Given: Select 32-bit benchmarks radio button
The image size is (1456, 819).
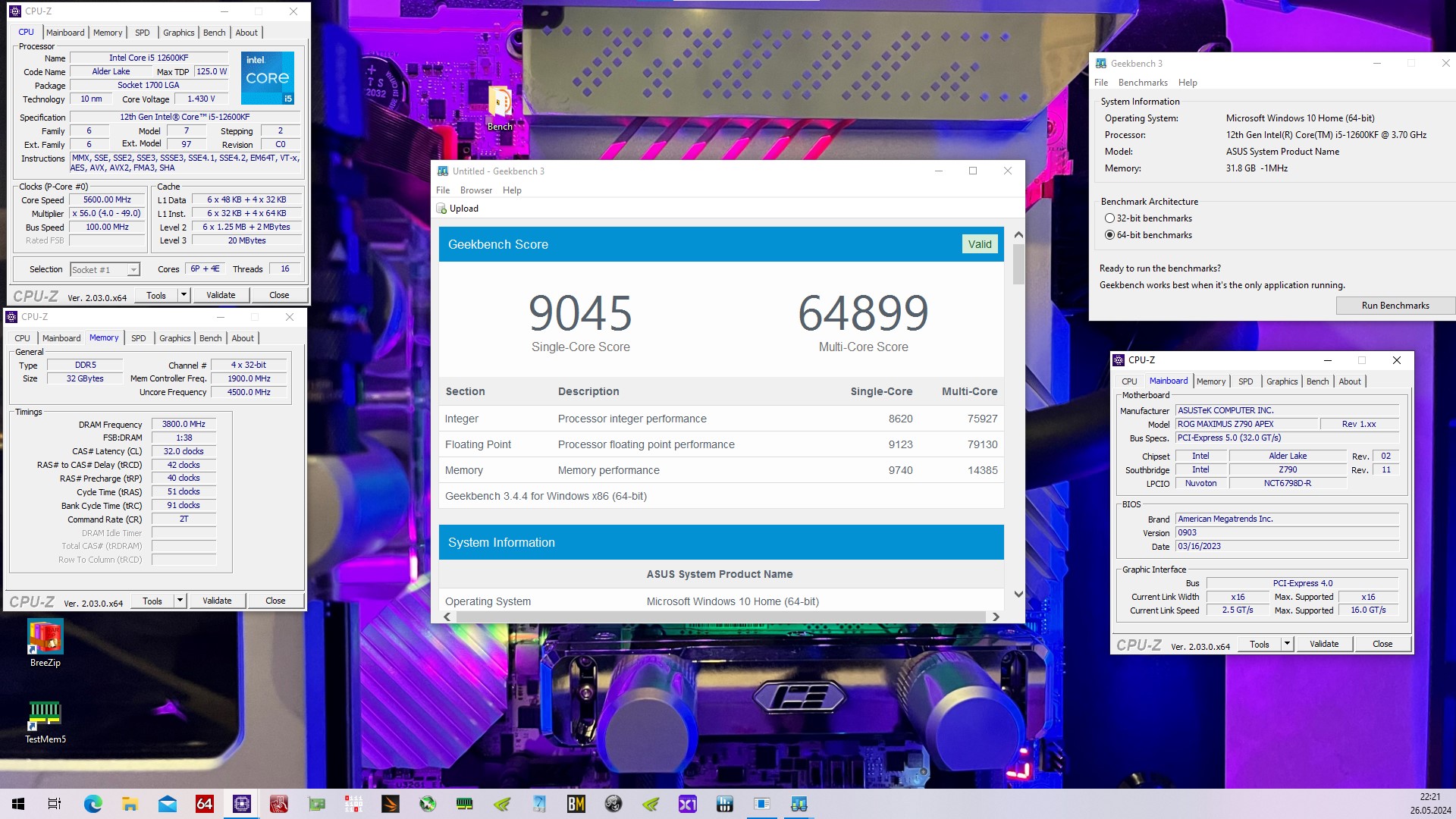Looking at the screenshot, I should pos(1109,218).
